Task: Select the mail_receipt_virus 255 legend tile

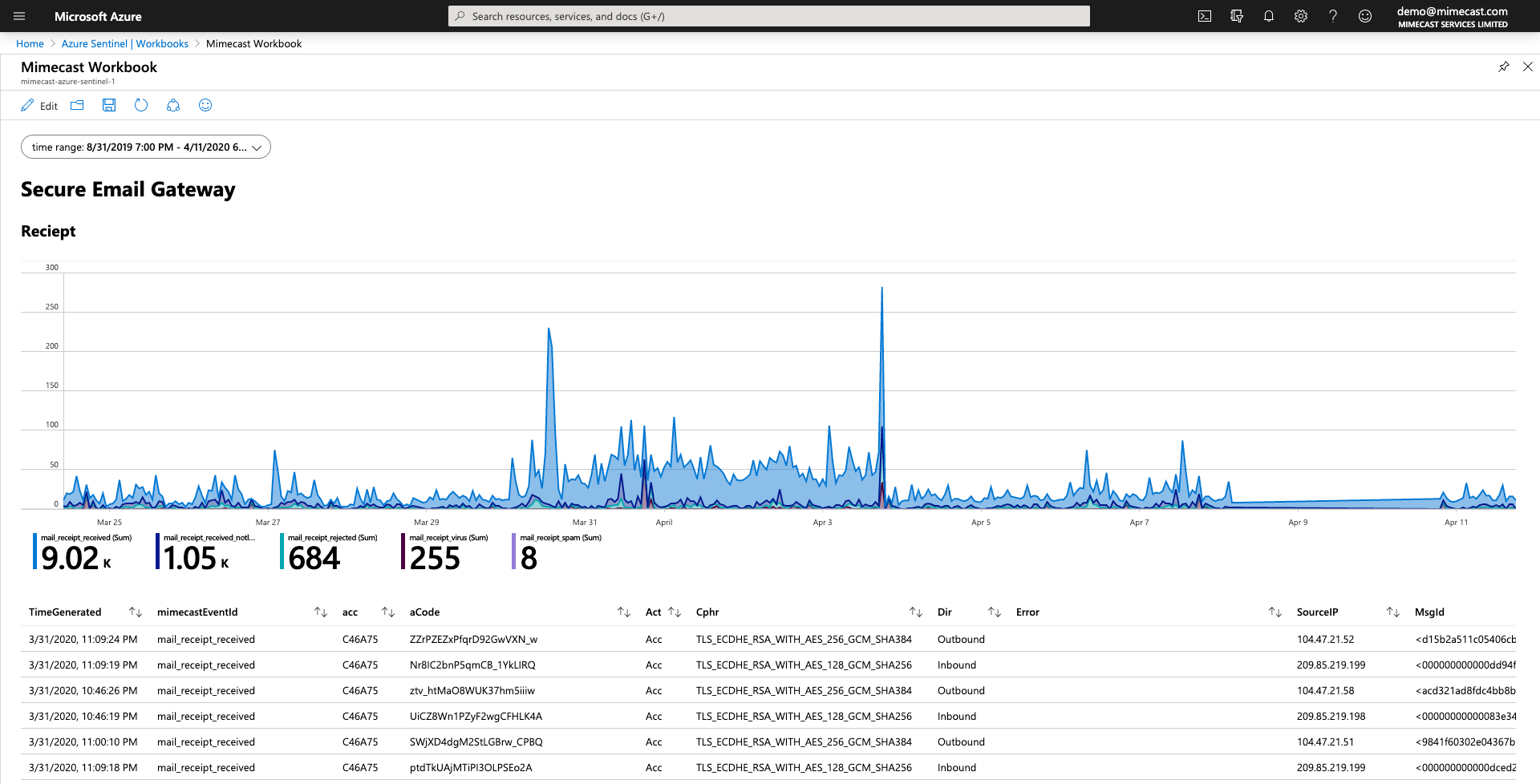Action: (444, 552)
